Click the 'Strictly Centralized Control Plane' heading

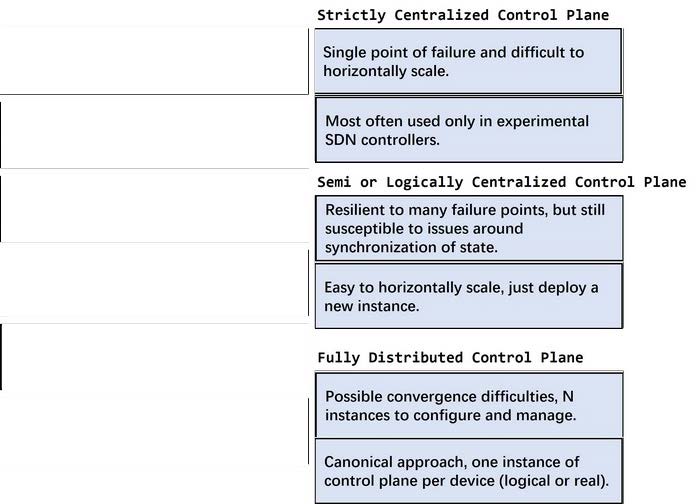463,15
